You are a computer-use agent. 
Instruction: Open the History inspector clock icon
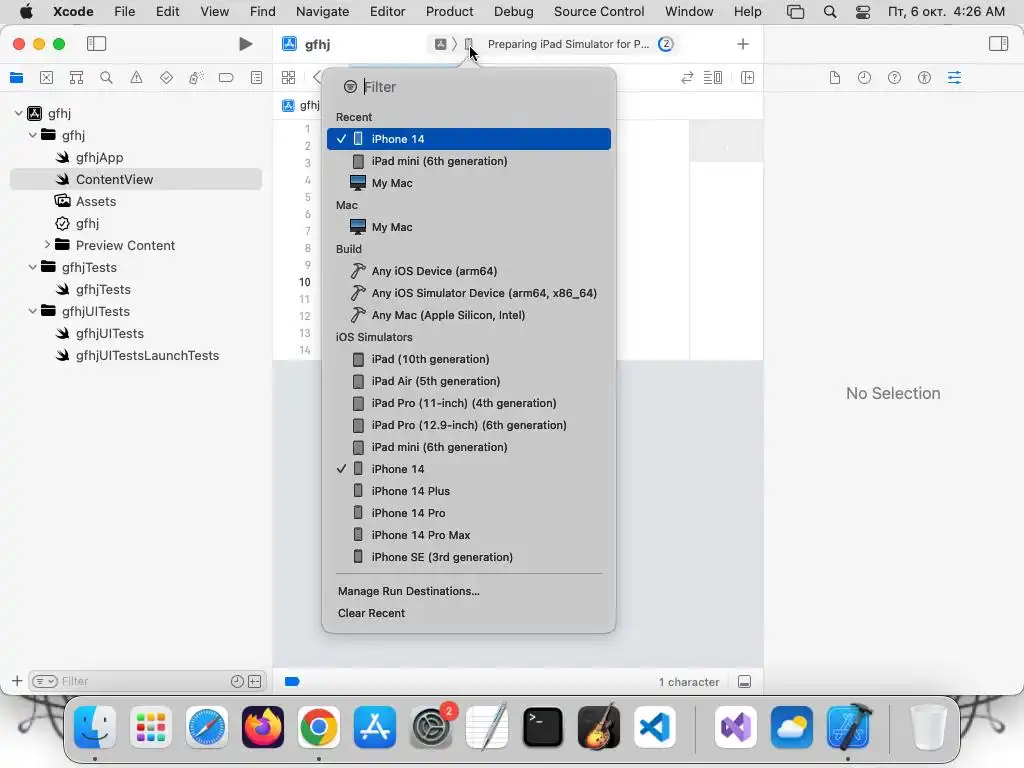click(x=864, y=78)
